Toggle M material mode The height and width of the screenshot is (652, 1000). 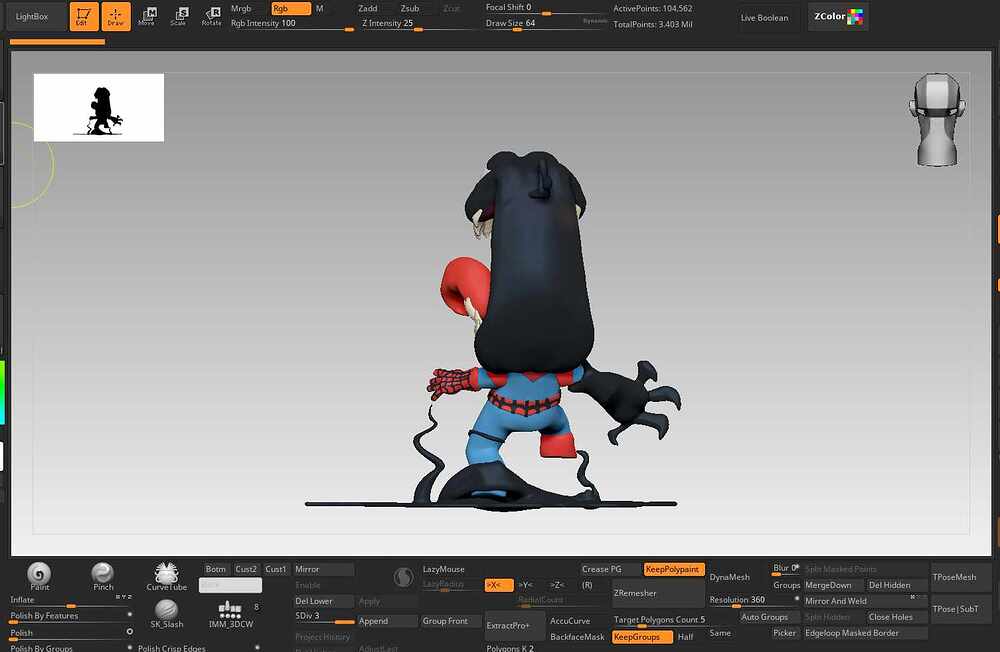pos(320,8)
